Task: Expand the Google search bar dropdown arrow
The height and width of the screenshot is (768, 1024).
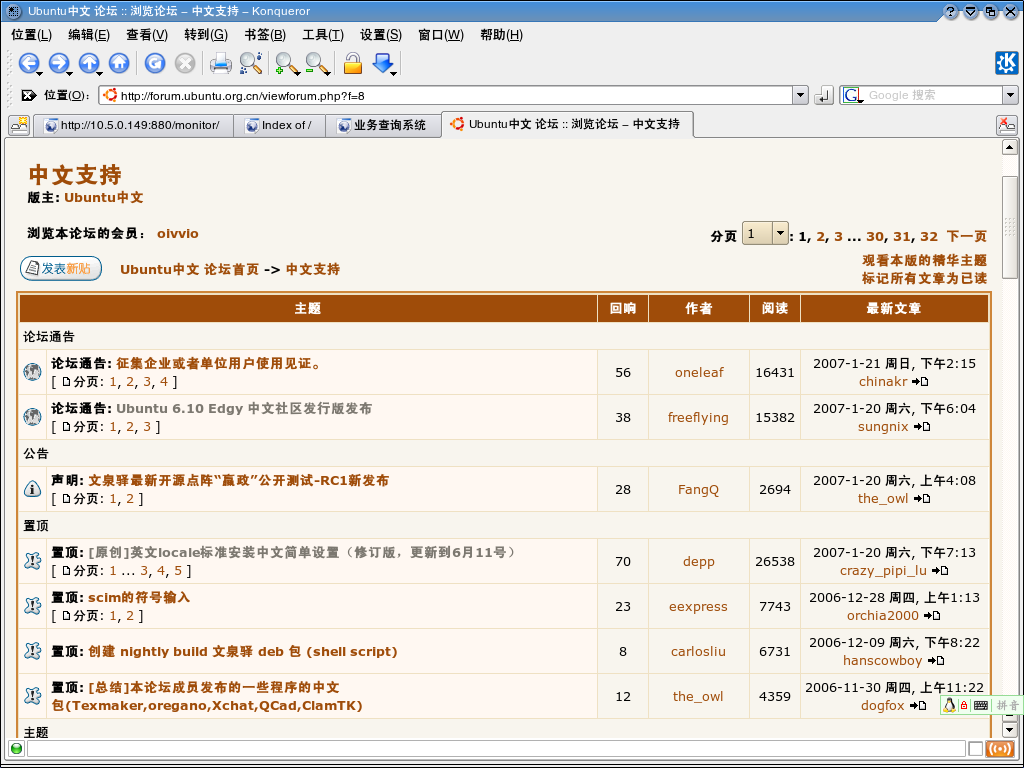Action: coord(1010,95)
